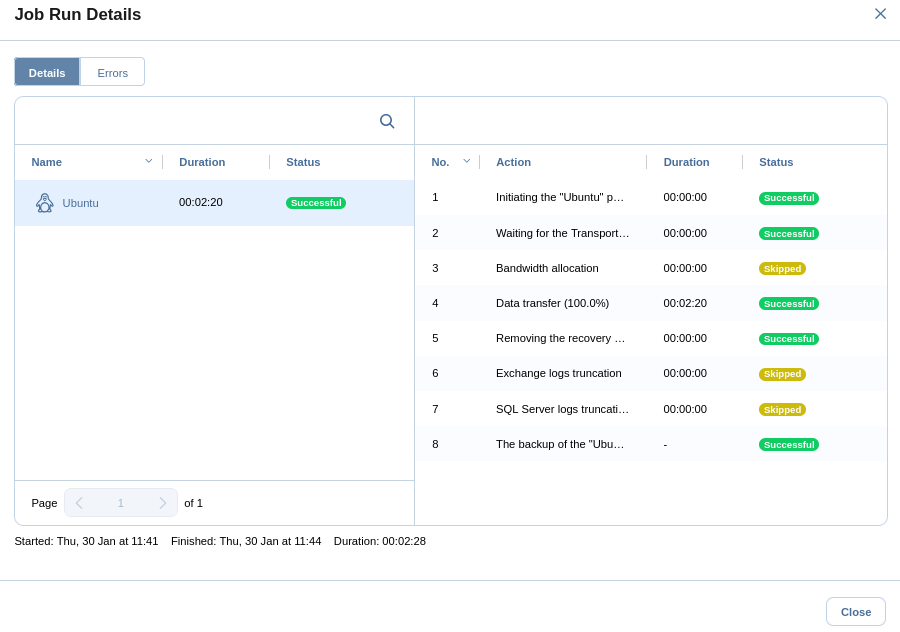Image resolution: width=900 pixels, height=632 pixels.
Task: Click the Ubuntu Linux penguin icon
Action: (45, 203)
